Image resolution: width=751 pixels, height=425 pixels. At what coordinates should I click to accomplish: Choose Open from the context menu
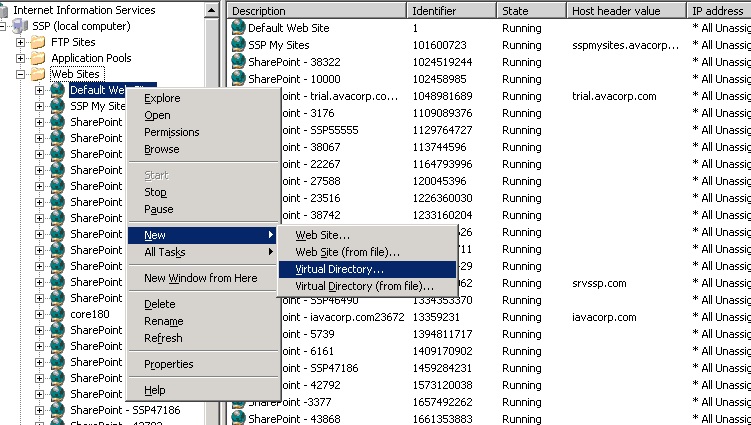coord(204,115)
